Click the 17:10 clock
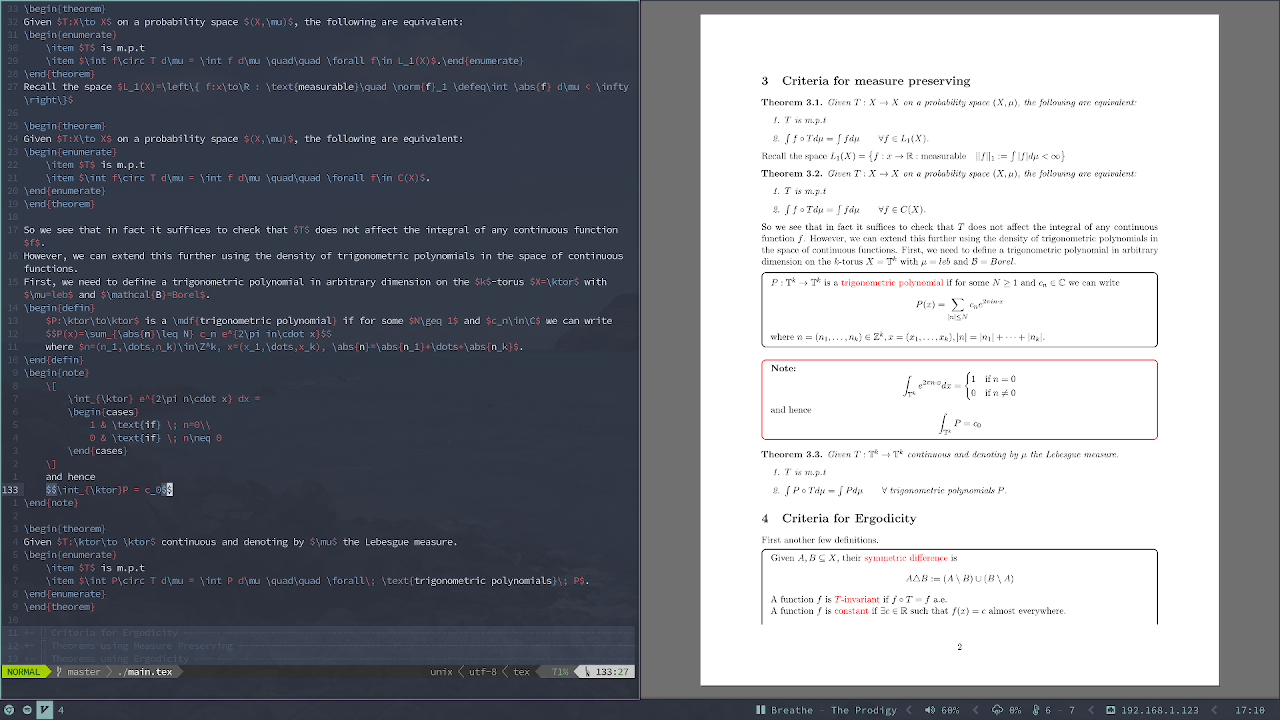1280x720 pixels. [1250, 710]
